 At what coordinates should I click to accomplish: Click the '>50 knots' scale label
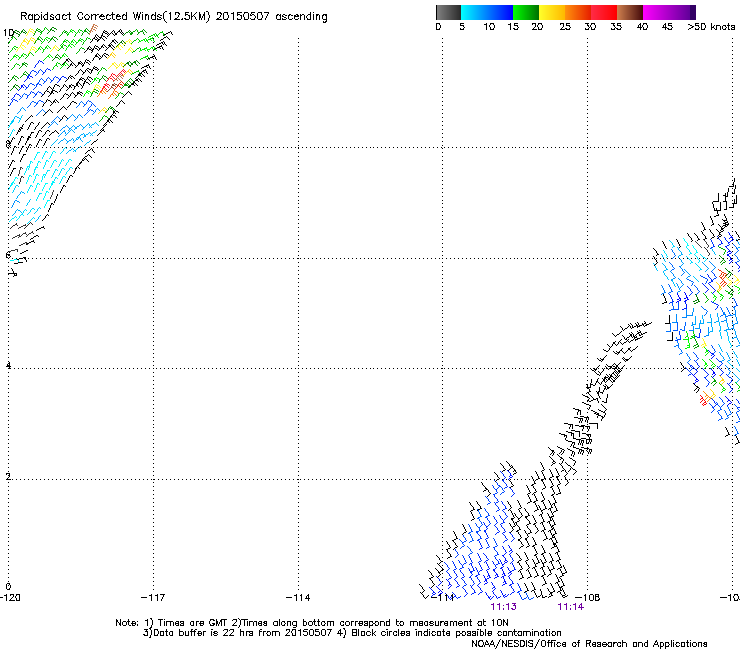[711, 27]
